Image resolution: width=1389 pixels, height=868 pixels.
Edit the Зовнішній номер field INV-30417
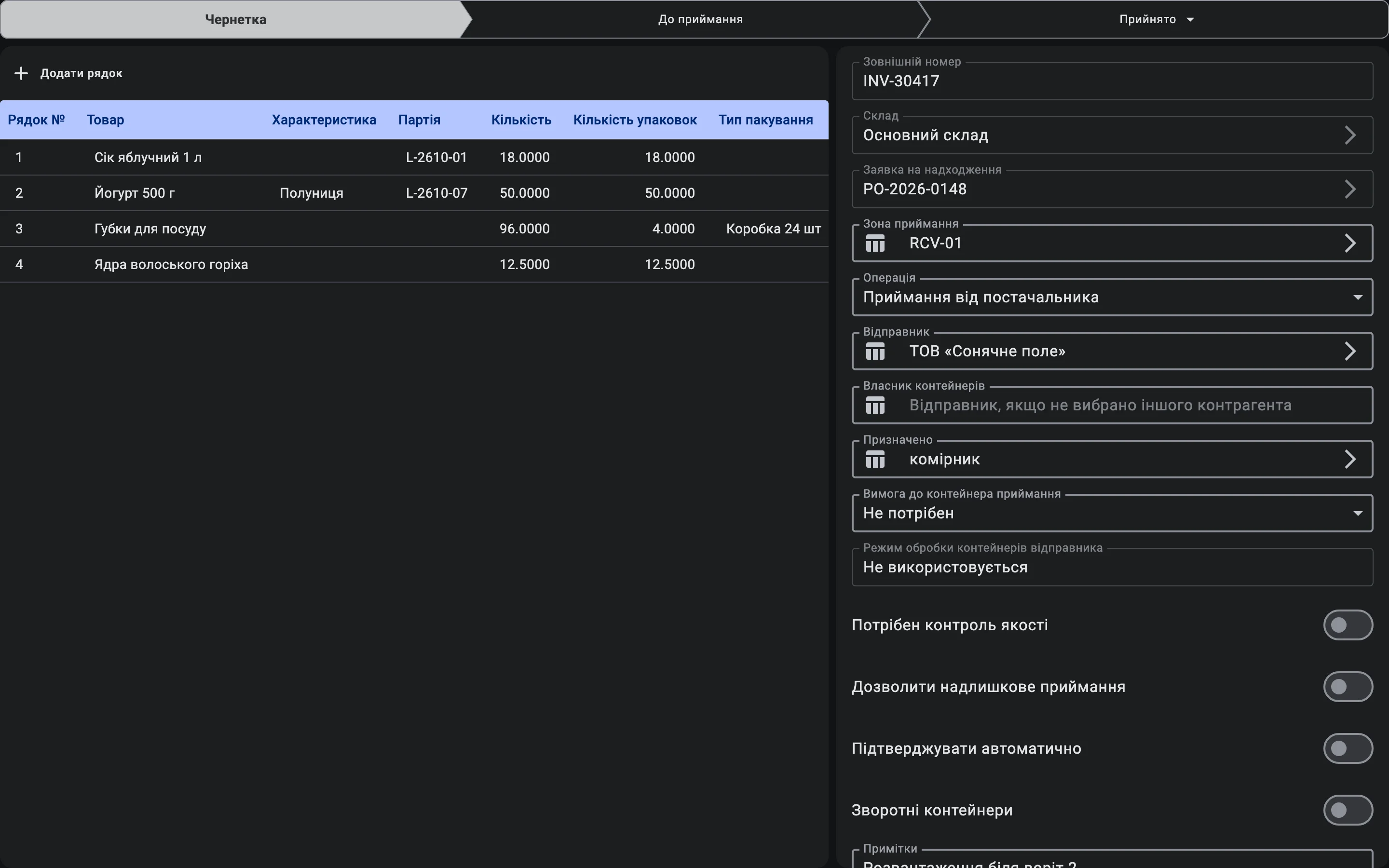point(1112,81)
